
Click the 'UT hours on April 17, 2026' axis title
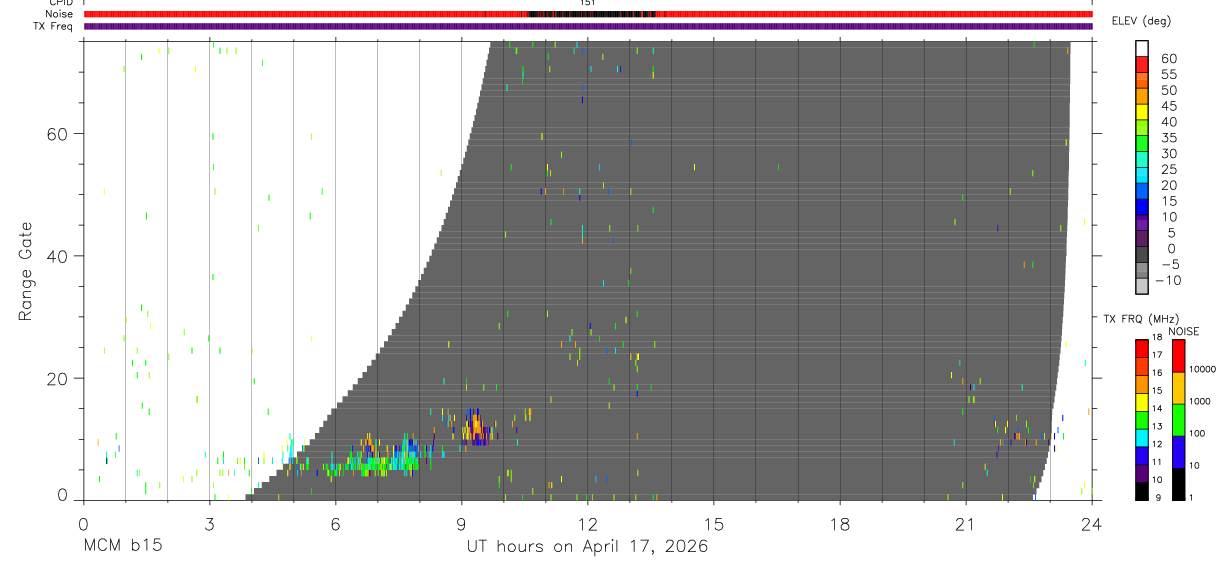[587, 547]
